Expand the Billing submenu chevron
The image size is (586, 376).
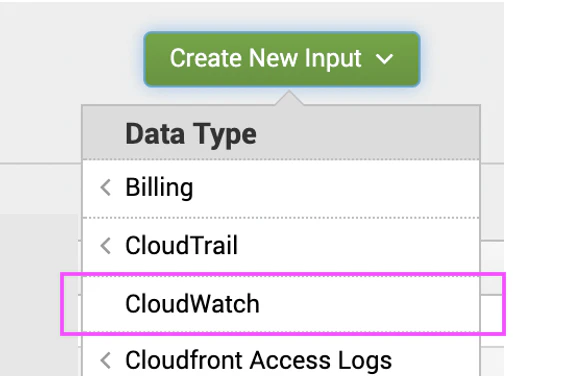coord(106,187)
